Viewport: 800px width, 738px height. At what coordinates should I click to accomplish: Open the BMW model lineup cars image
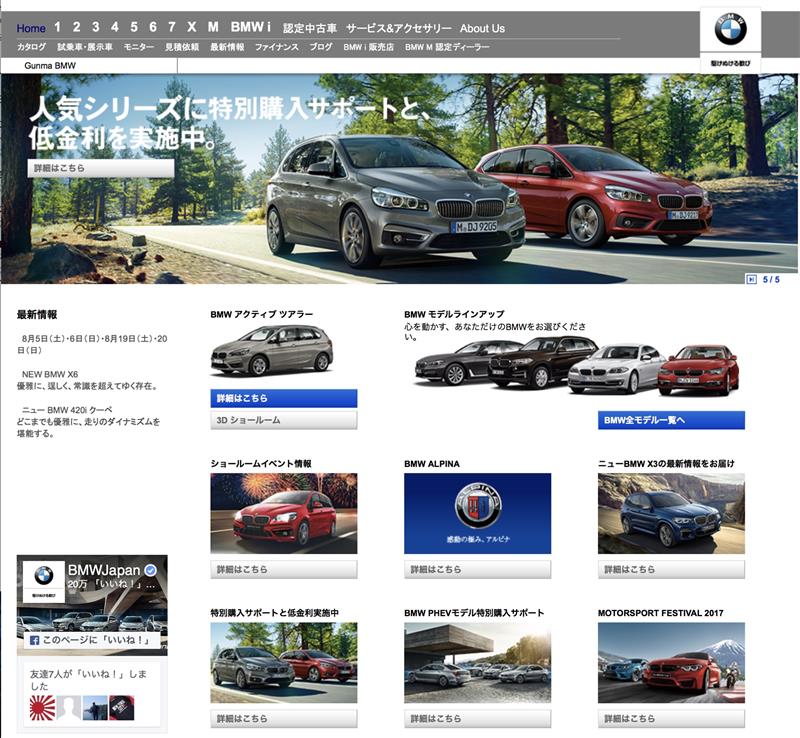577,367
